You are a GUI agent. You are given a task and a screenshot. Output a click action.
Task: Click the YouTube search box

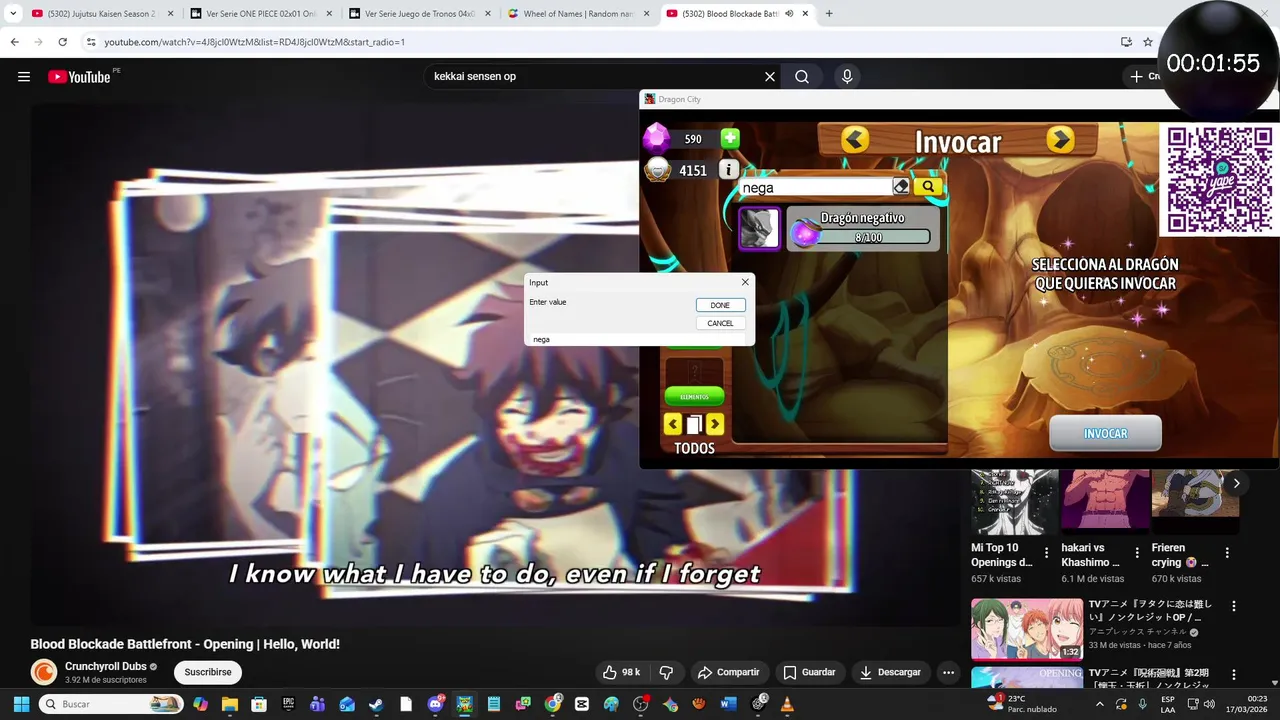click(594, 77)
